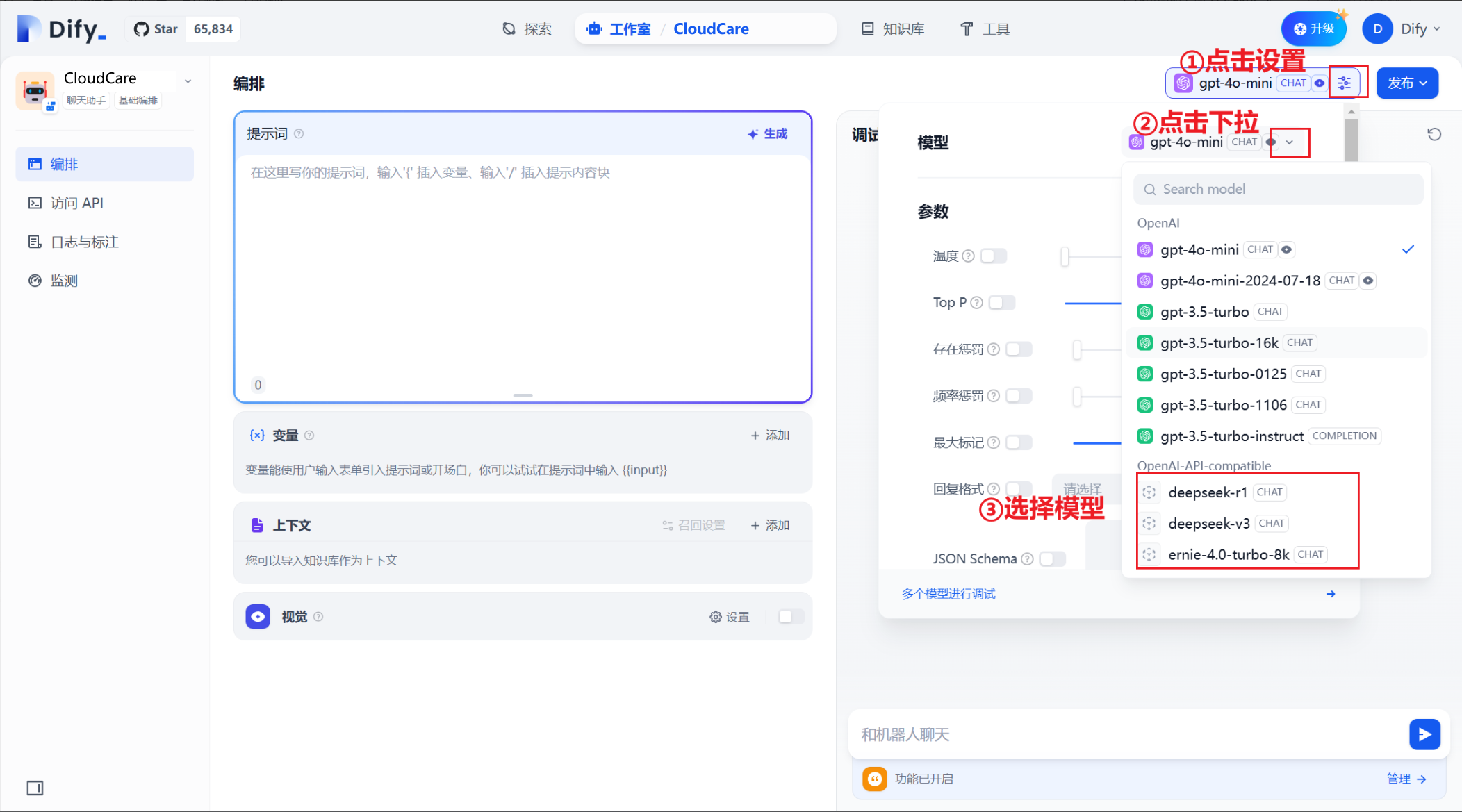Click the 升级 upgrade button

1314,29
